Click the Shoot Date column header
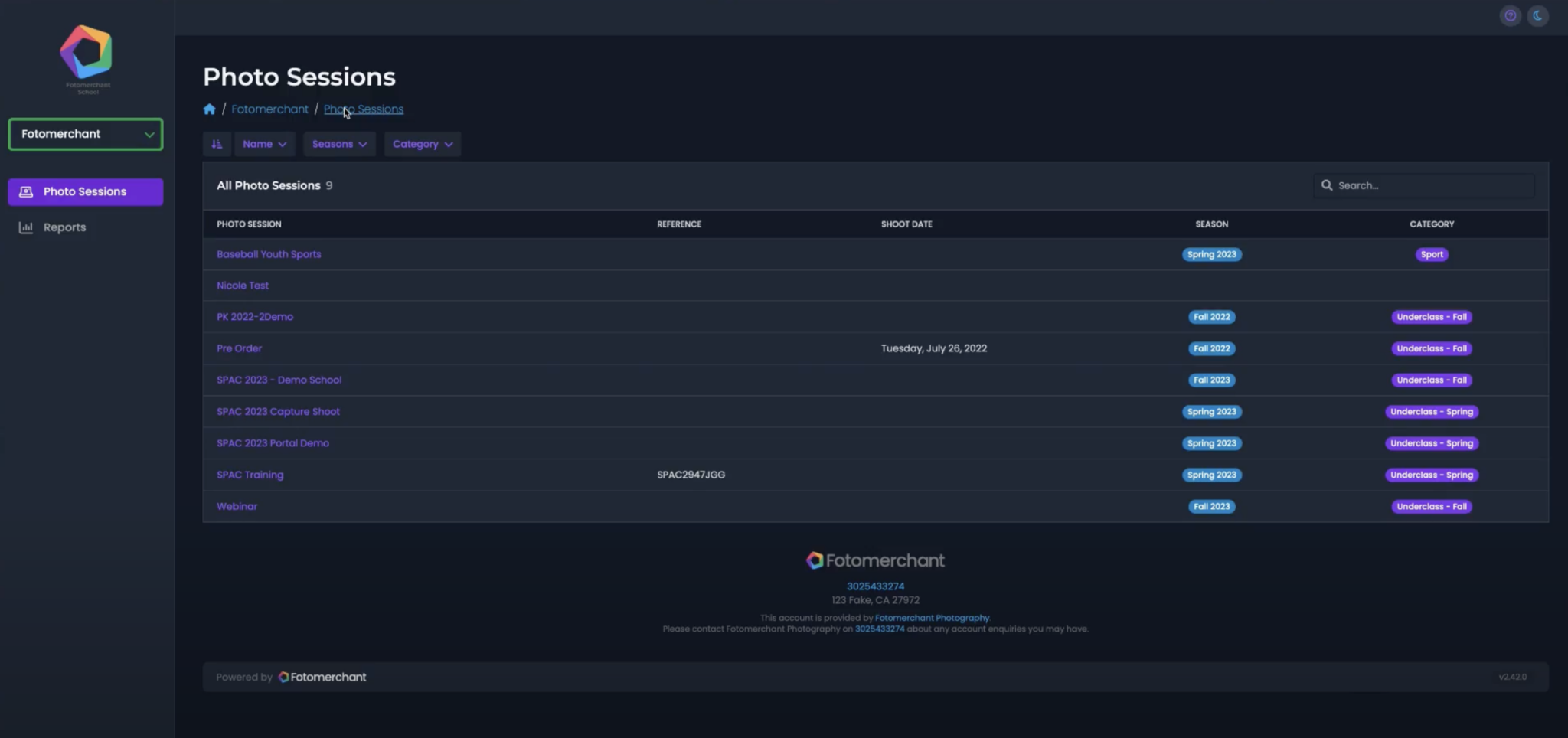1568x738 pixels. point(906,224)
